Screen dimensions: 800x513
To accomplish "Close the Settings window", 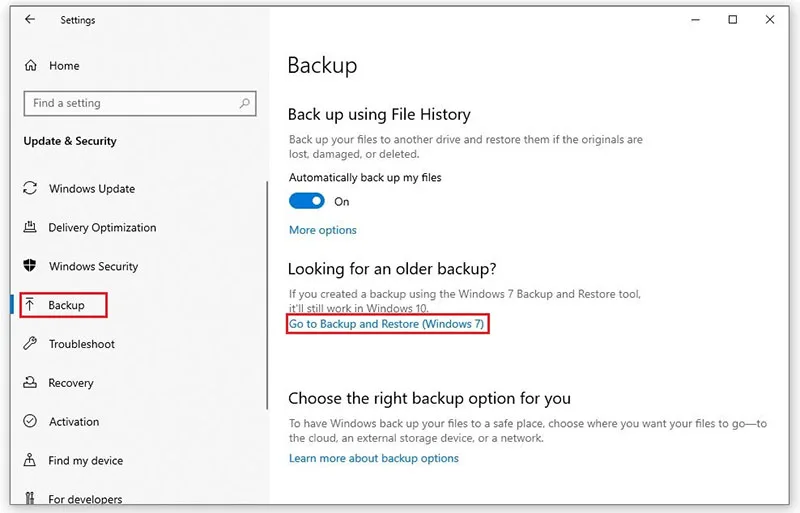I will pyautogui.click(x=770, y=19).
